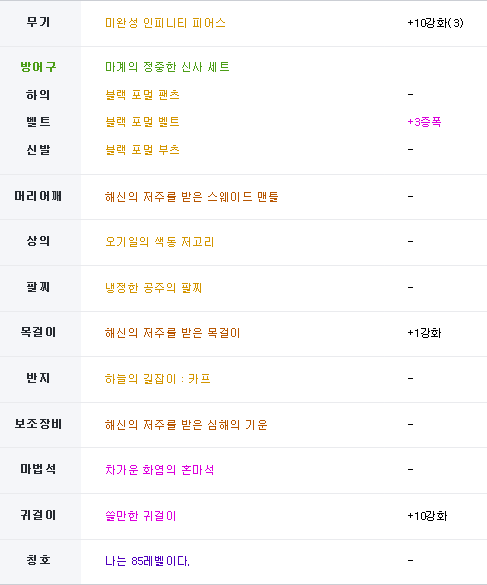Select the 블랙 포멀 팬츠 item
Screen dimensions: 487x585
[142, 95]
